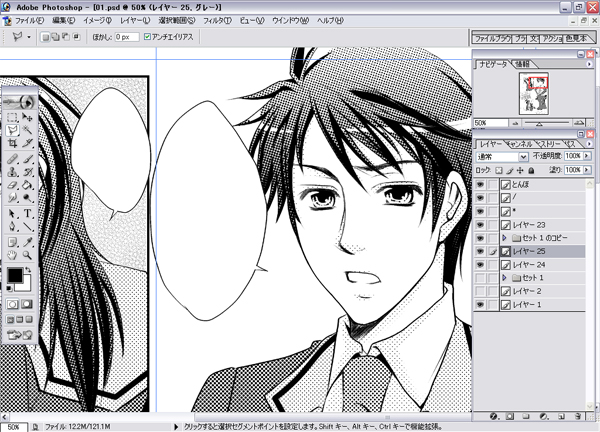This screenshot has width=600, height=432.
Task: Toggle lock all icon in Layers panel
Action: (x=531, y=170)
